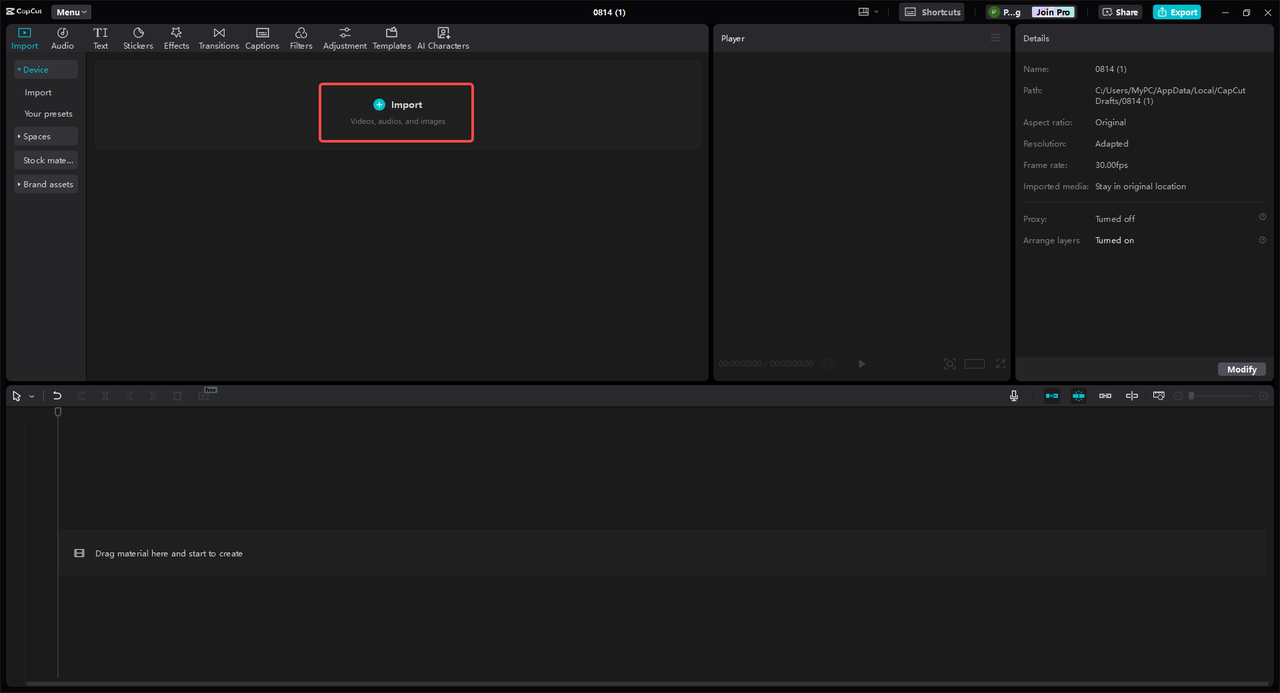Toggle auto snapping in timeline
The height and width of the screenshot is (693, 1280).
(1078, 396)
